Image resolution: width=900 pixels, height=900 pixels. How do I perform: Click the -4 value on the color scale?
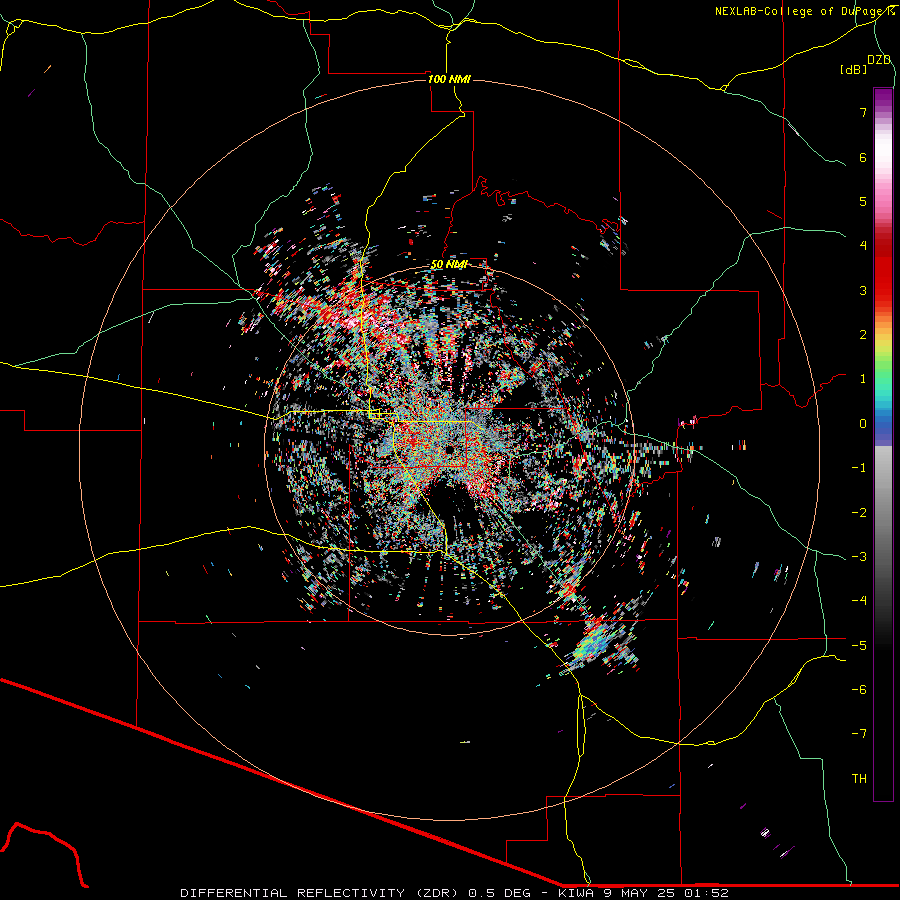[859, 601]
